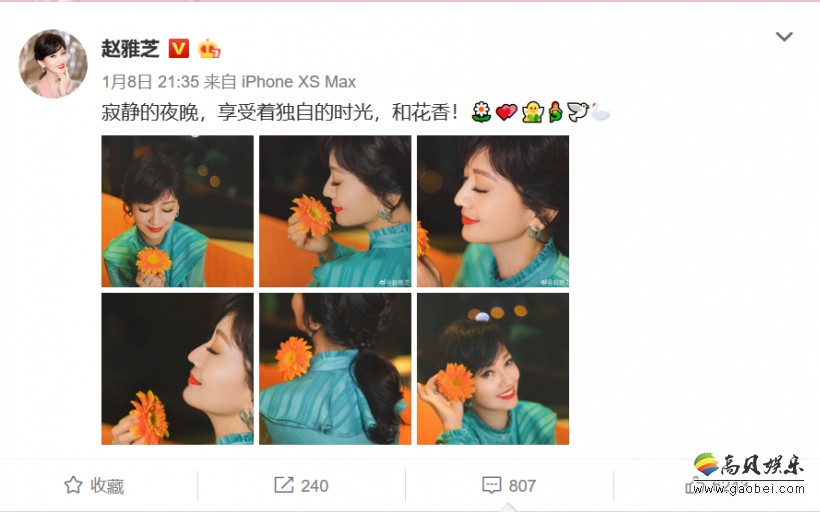Image resolution: width=820 pixels, height=512 pixels.
Task: Click the iPhone XS Max source link
Action: coord(299,82)
